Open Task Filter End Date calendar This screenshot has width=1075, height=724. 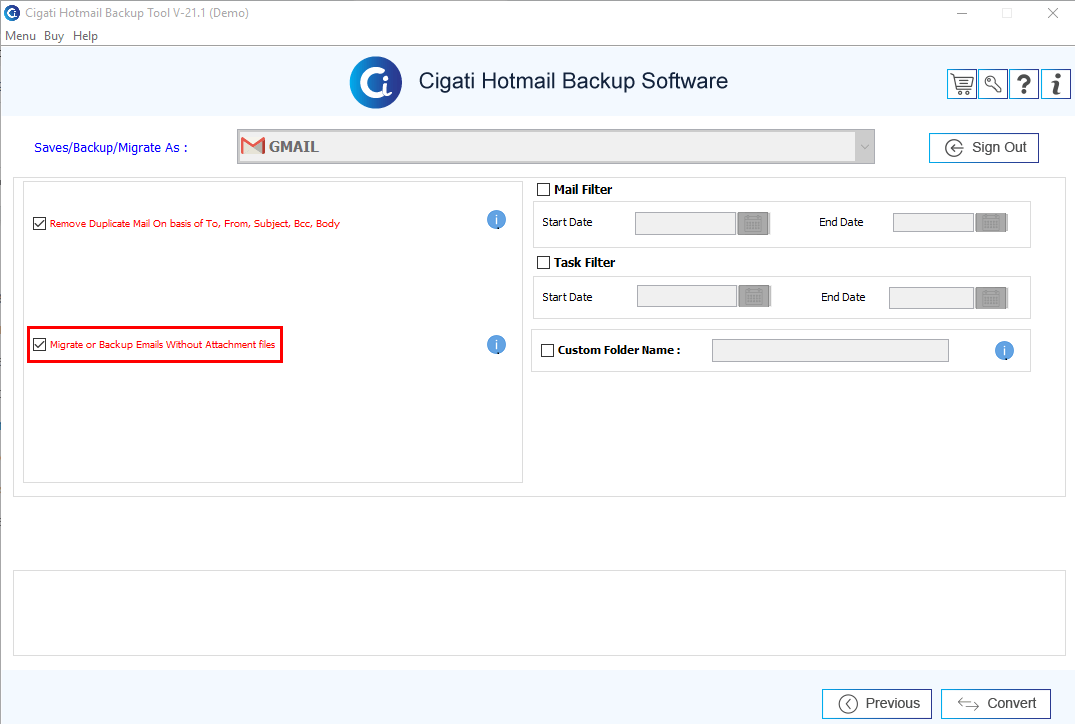click(x=991, y=298)
